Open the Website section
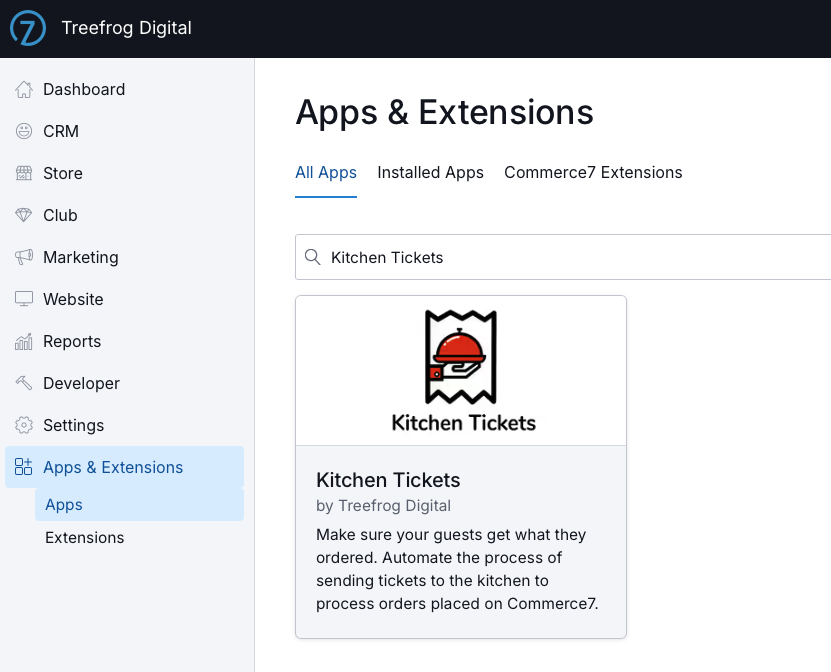Image resolution: width=831 pixels, height=672 pixels. [125, 299]
